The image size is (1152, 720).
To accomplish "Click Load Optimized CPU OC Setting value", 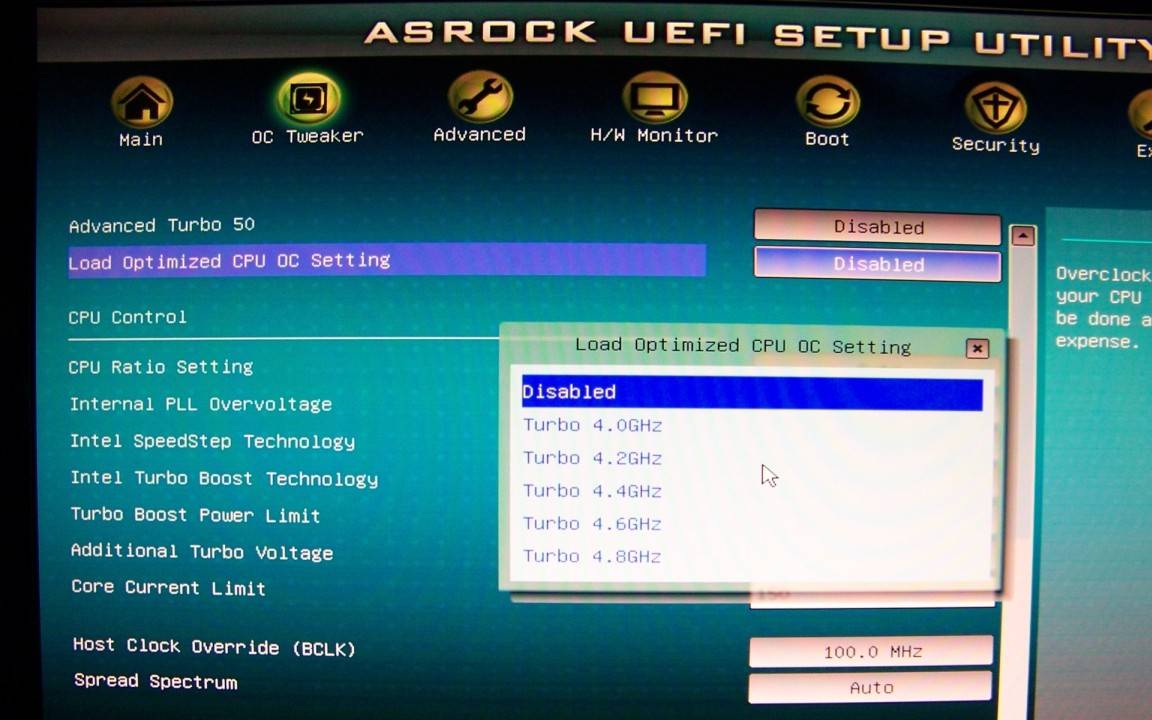I will (877, 265).
